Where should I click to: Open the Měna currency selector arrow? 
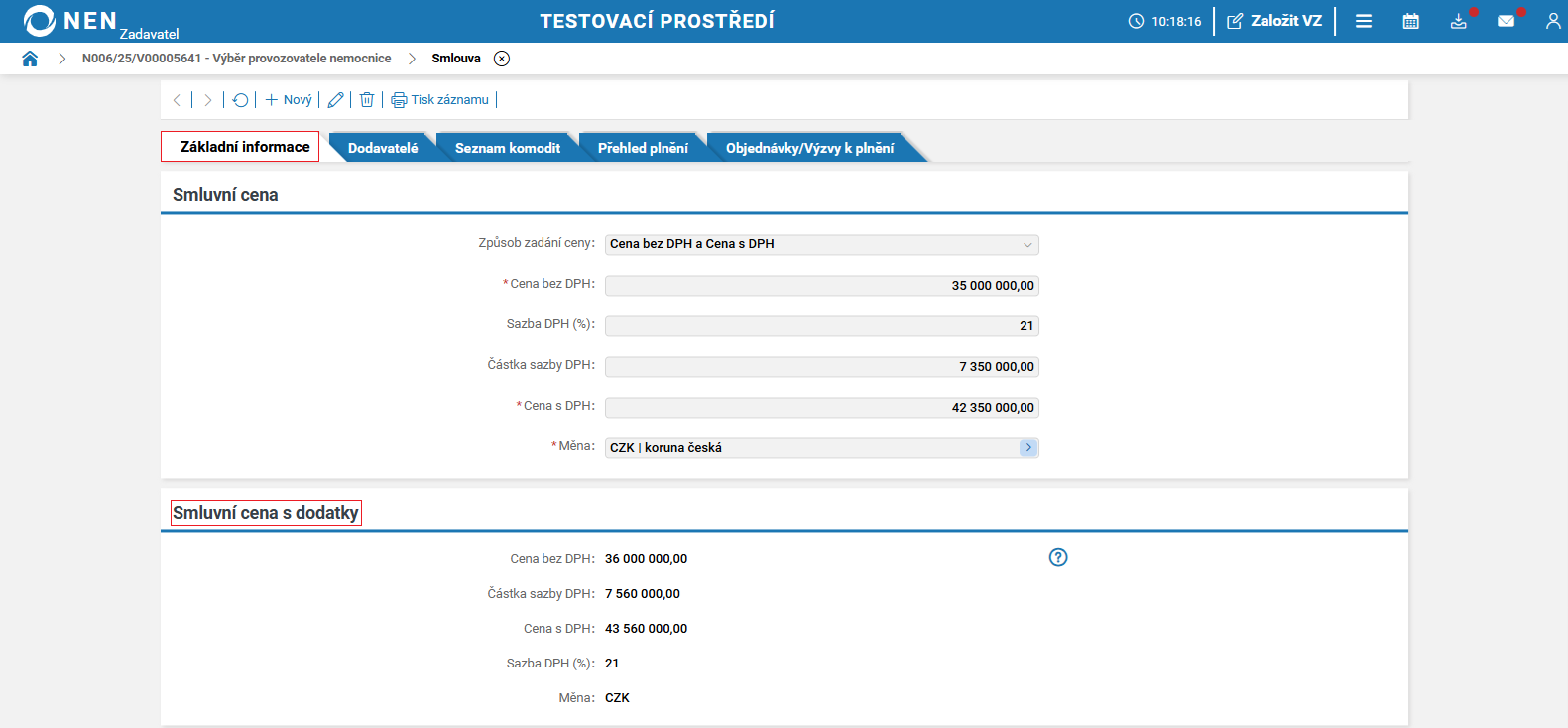point(1028,448)
